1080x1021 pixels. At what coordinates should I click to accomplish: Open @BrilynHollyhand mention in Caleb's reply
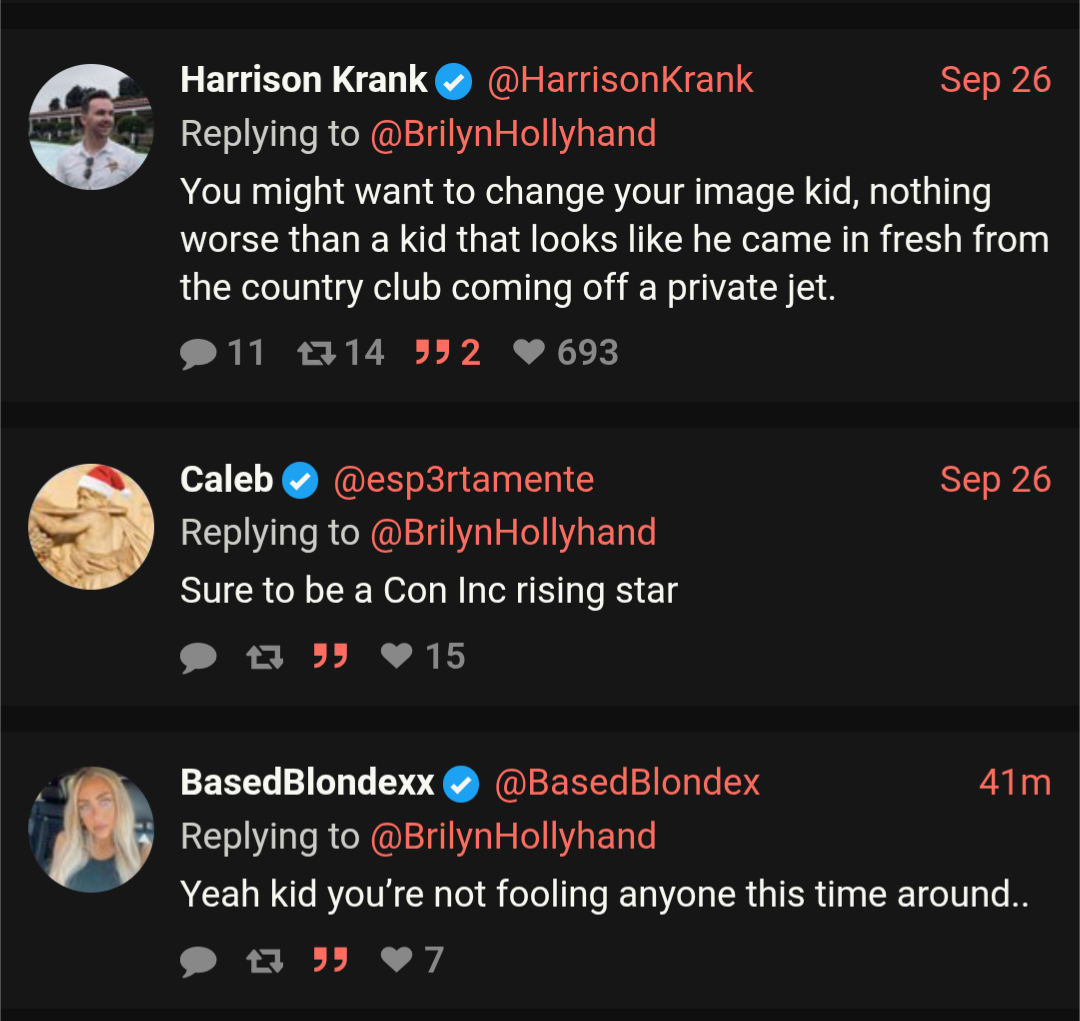(x=513, y=533)
